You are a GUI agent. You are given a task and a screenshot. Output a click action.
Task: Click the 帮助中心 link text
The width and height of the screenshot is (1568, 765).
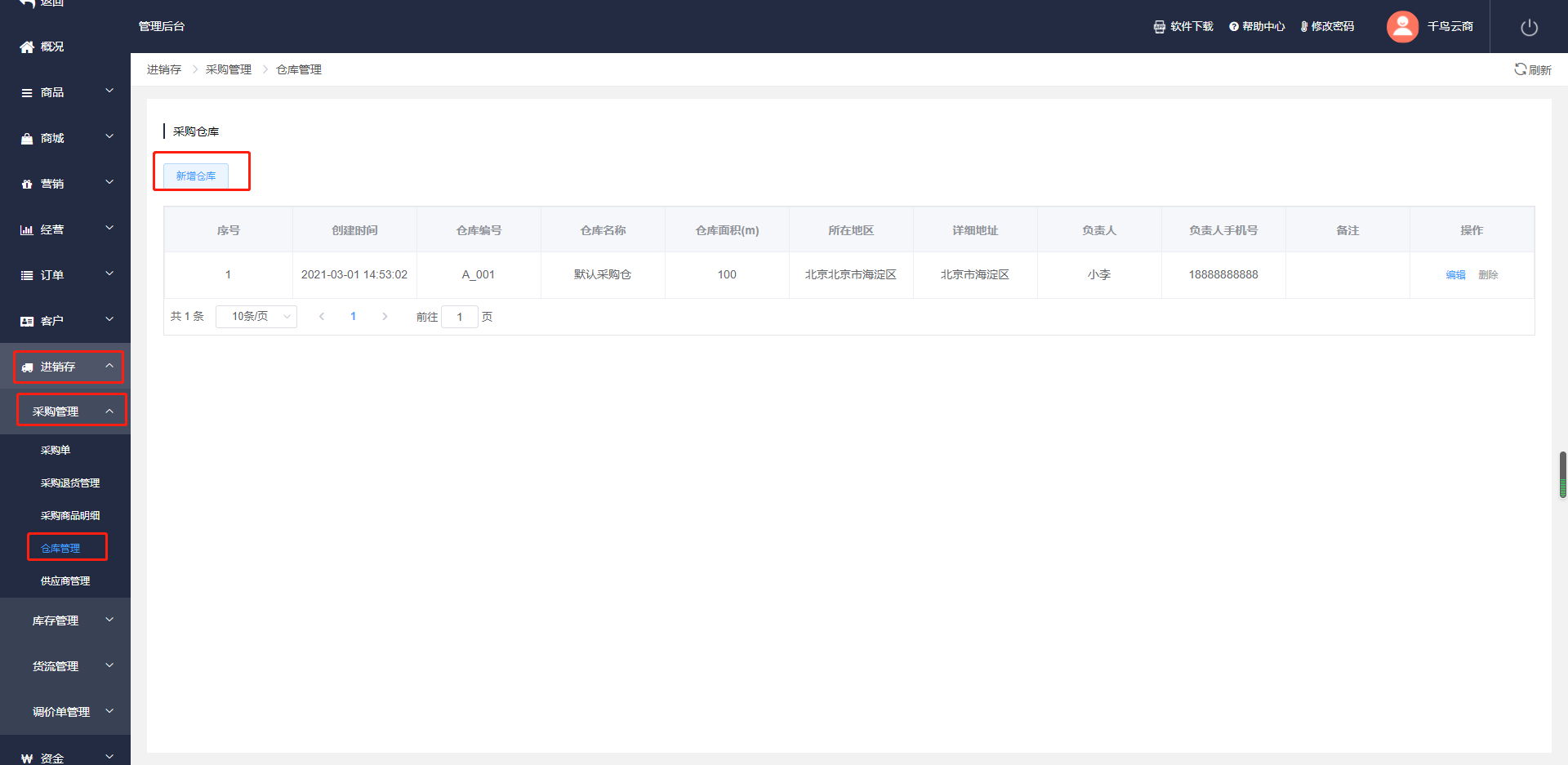[1263, 27]
